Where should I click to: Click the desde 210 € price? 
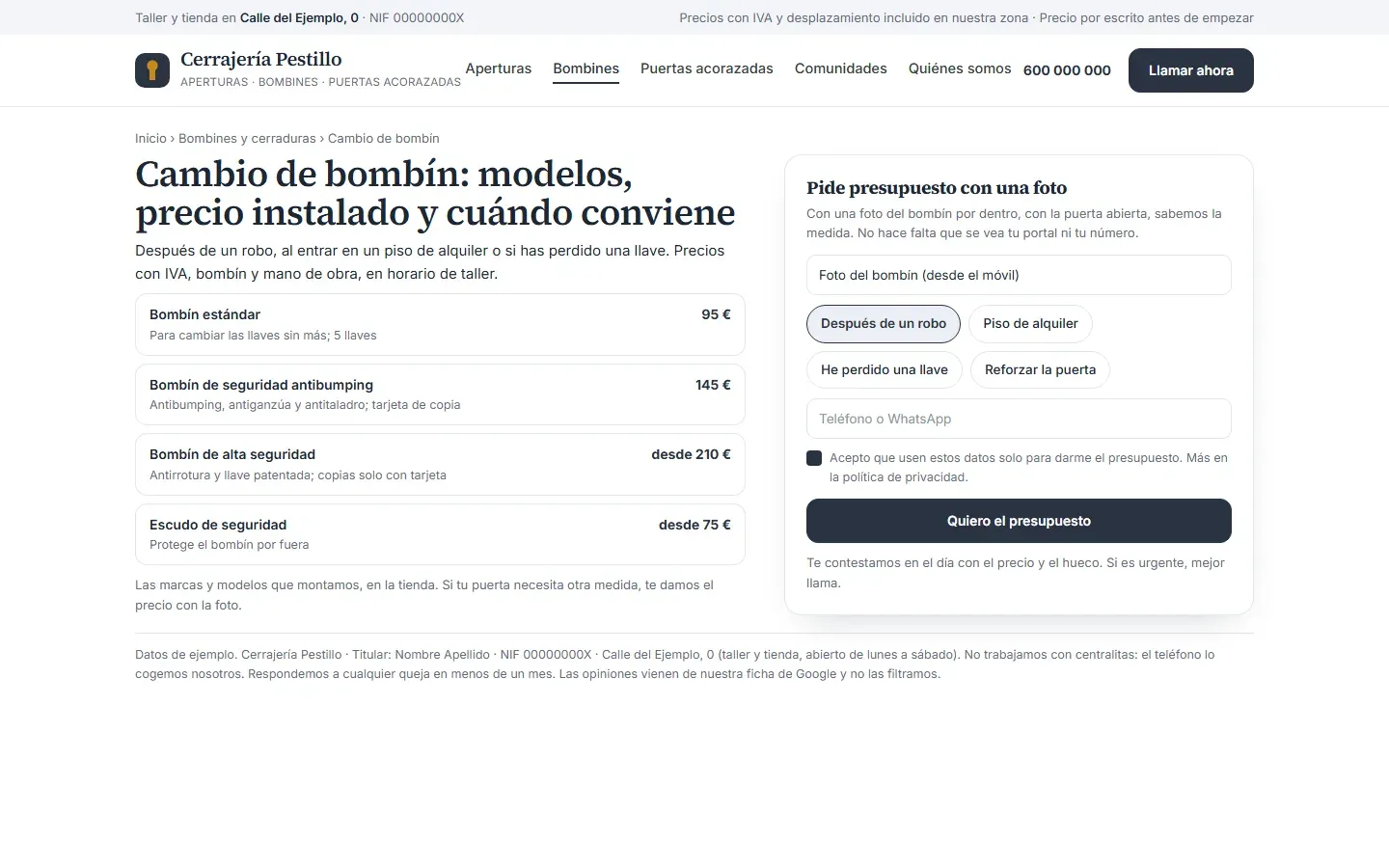[691, 454]
